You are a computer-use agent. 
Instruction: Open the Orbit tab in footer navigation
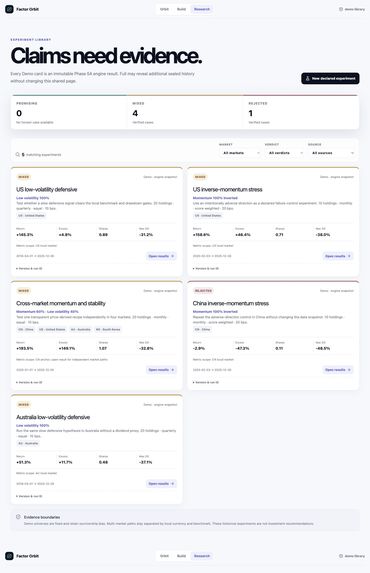(x=165, y=556)
